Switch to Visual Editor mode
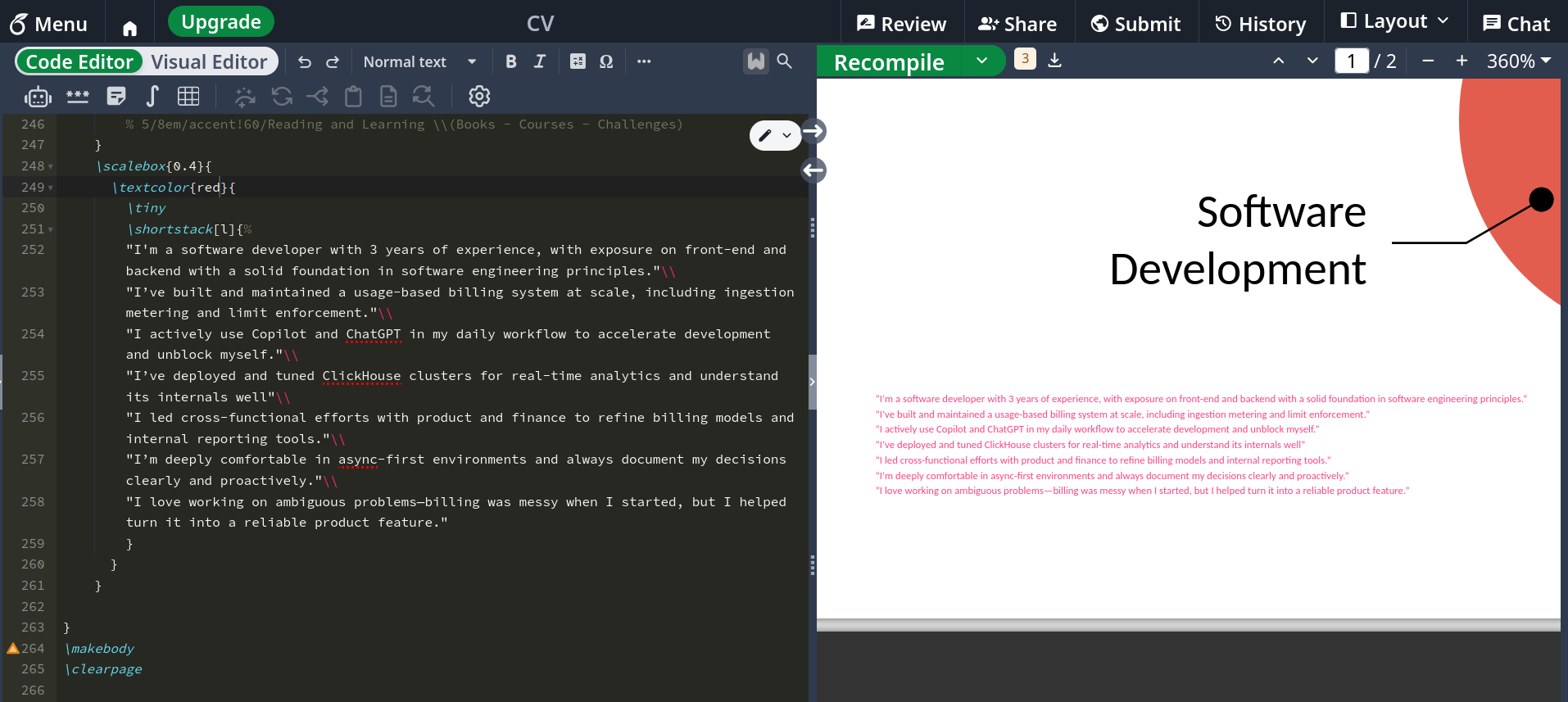The height and width of the screenshot is (702, 1568). pos(209,62)
